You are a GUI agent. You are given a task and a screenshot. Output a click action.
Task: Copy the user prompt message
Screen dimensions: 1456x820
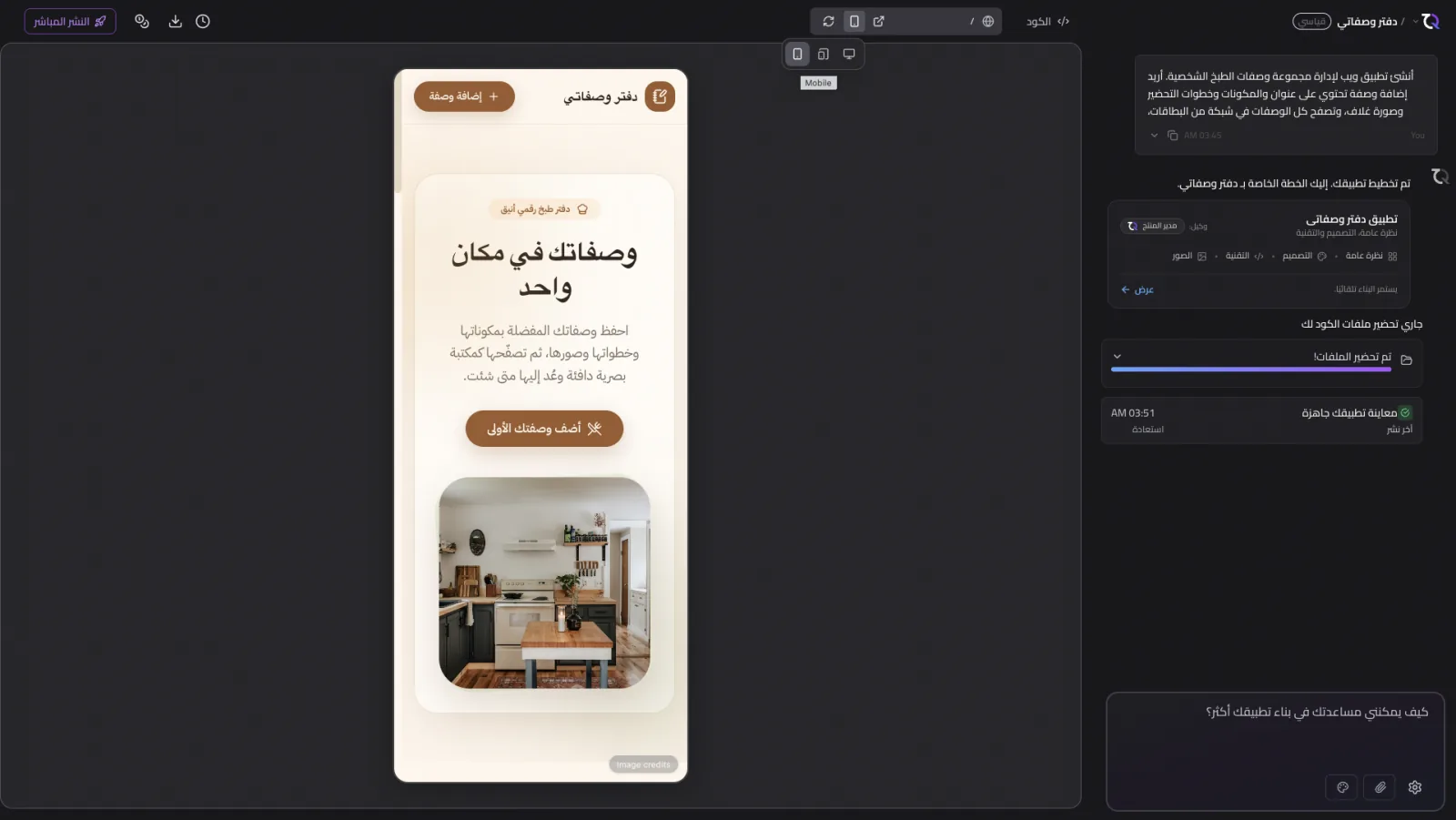tap(1173, 135)
